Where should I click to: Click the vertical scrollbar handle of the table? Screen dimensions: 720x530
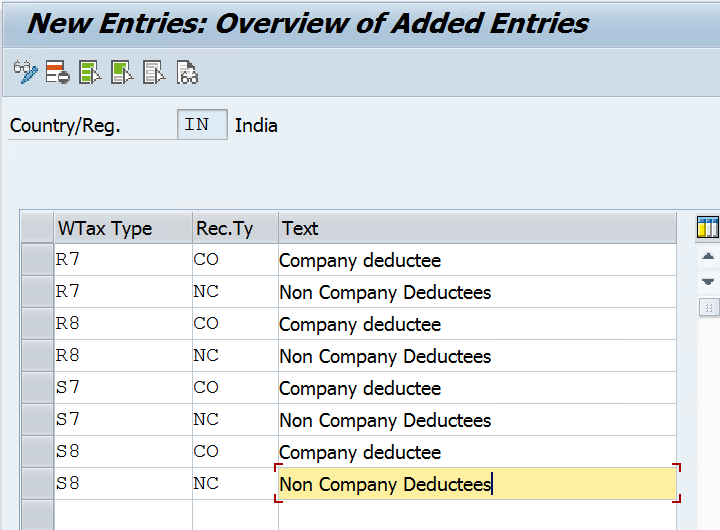pos(709,307)
